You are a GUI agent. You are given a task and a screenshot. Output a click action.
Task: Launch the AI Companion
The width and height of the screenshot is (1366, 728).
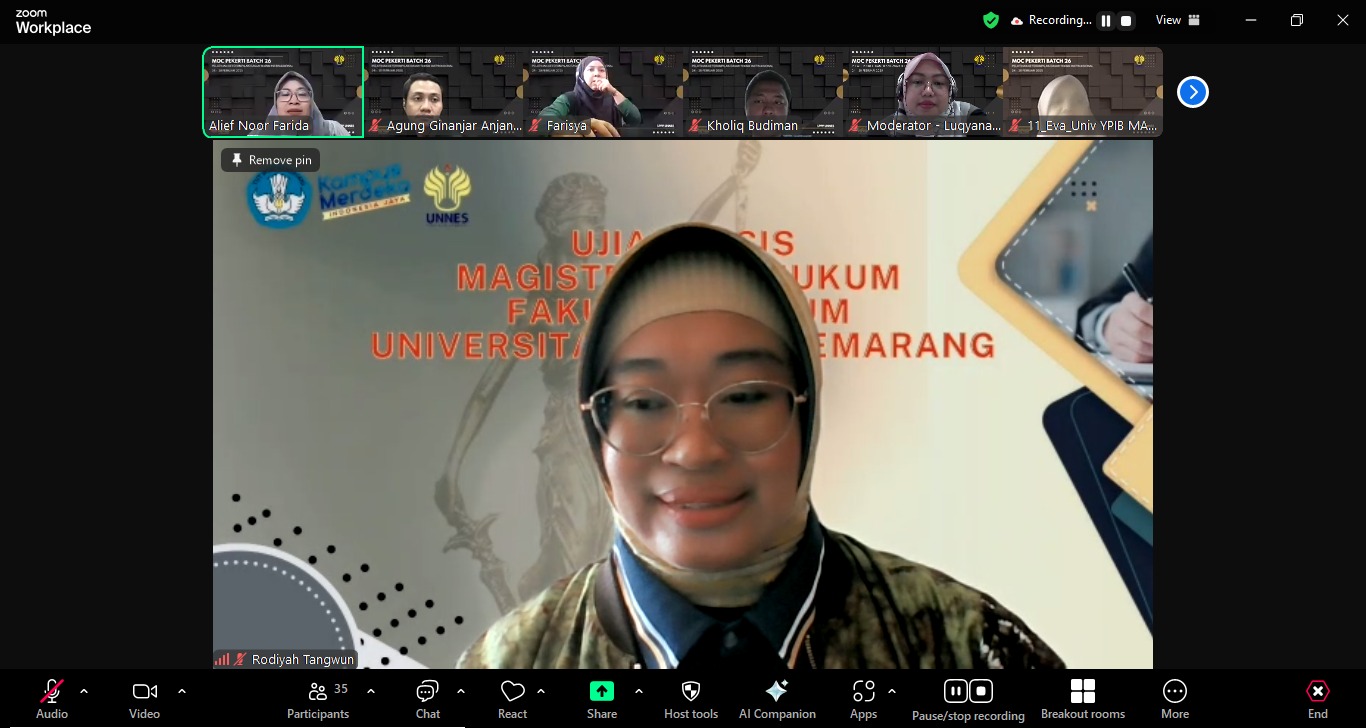tap(777, 698)
